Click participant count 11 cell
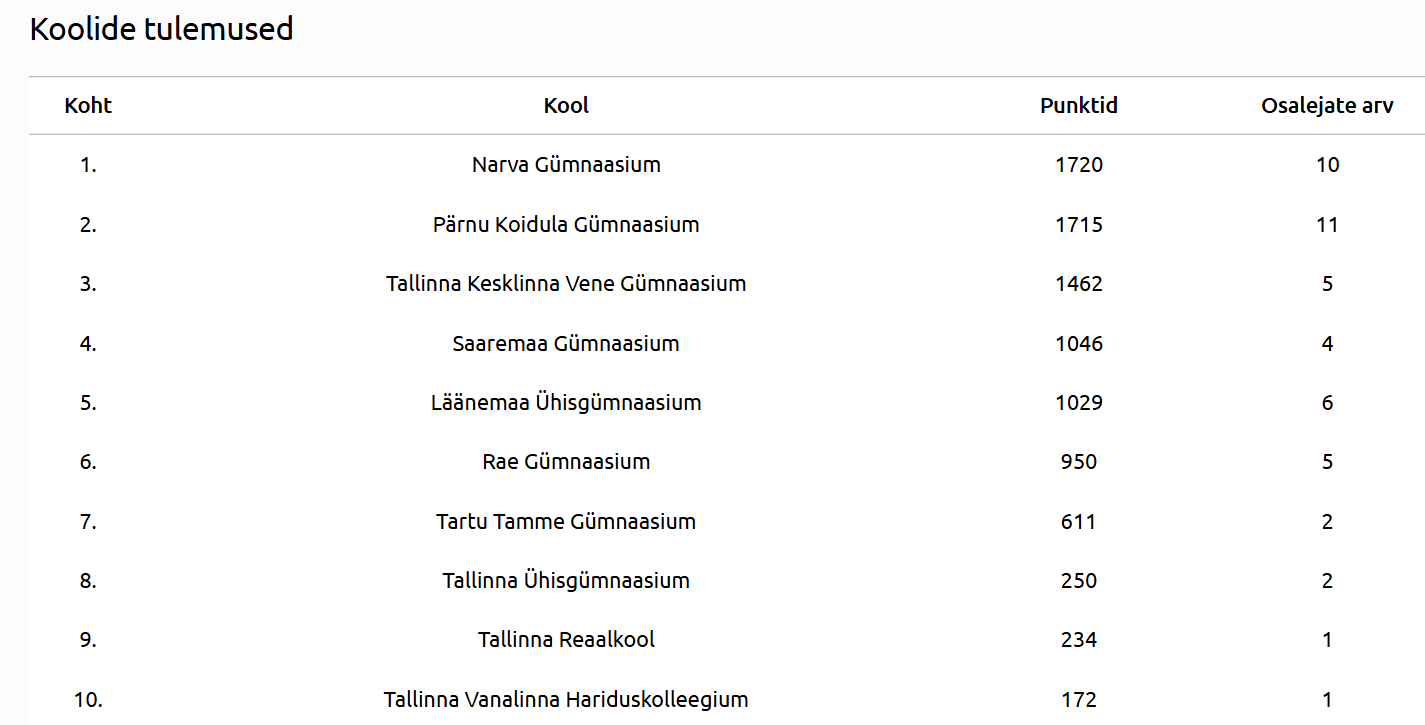Image resolution: width=1425 pixels, height=725 pixels. 1327,224
